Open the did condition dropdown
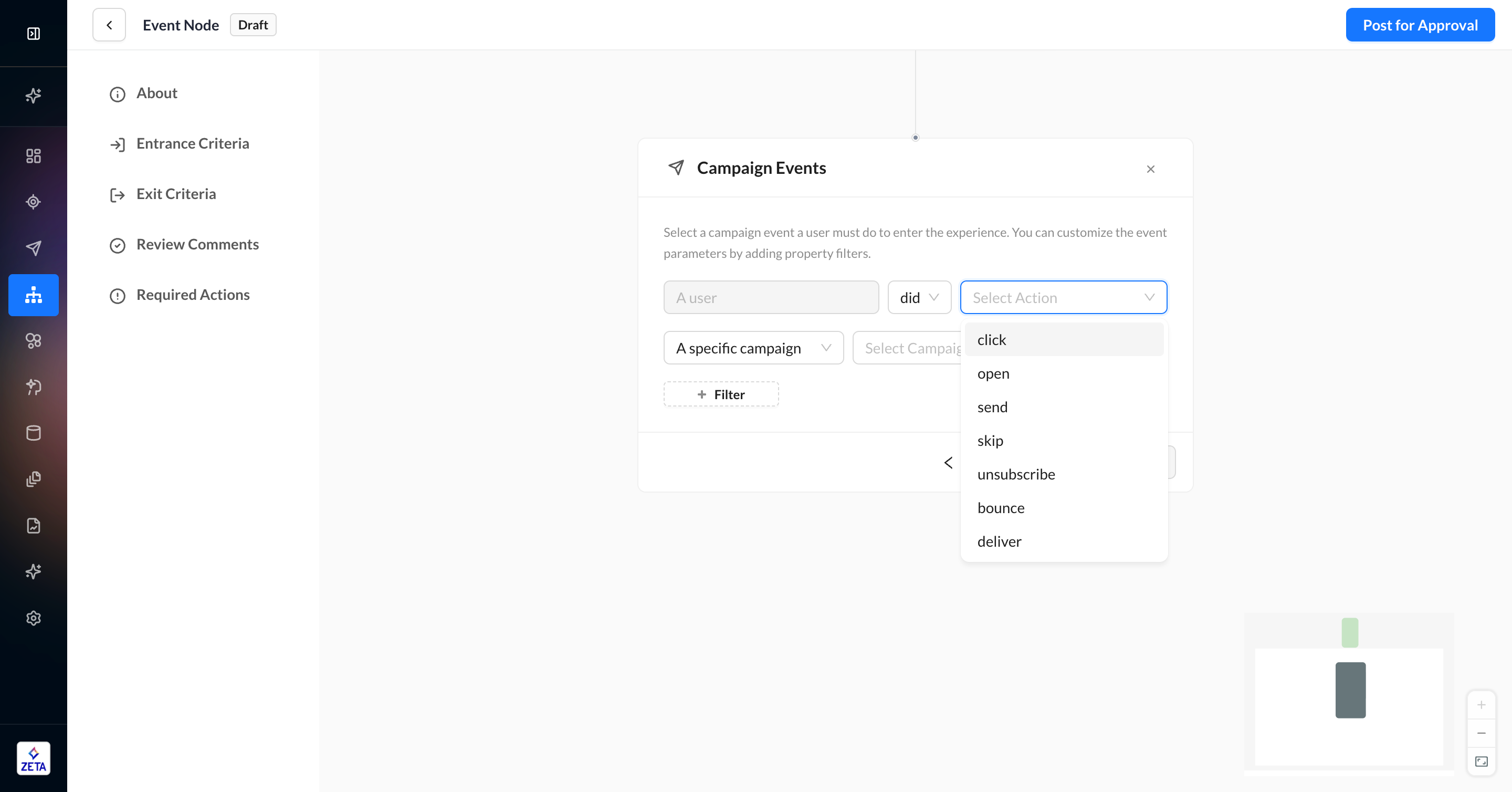Image resolution: width=1512 pixels, height=792 pixels. tap(919, 298)
